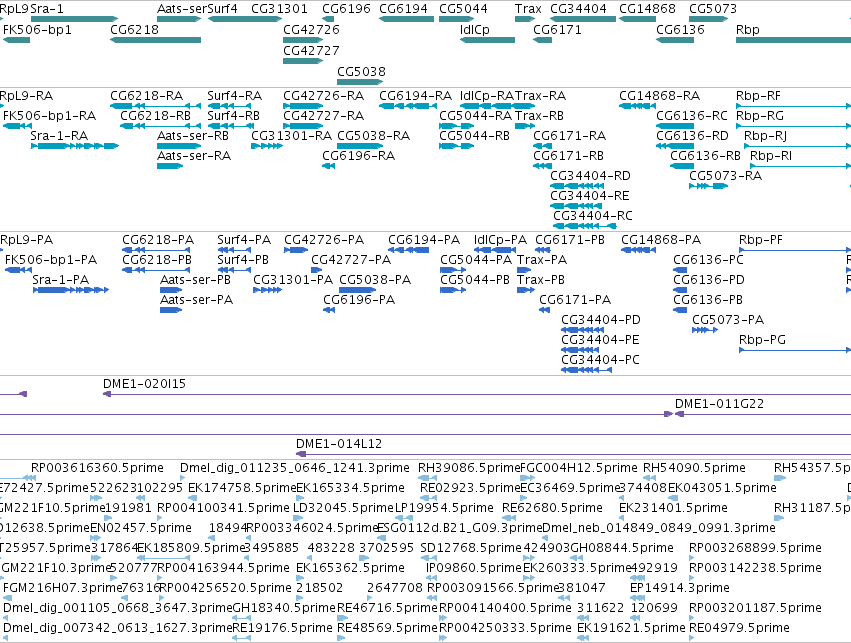Viewport: 851px width, 643px height.
Task: Click the CG31301-PA protein glyph
Action: pyautogui.click(x=268, y=290)
